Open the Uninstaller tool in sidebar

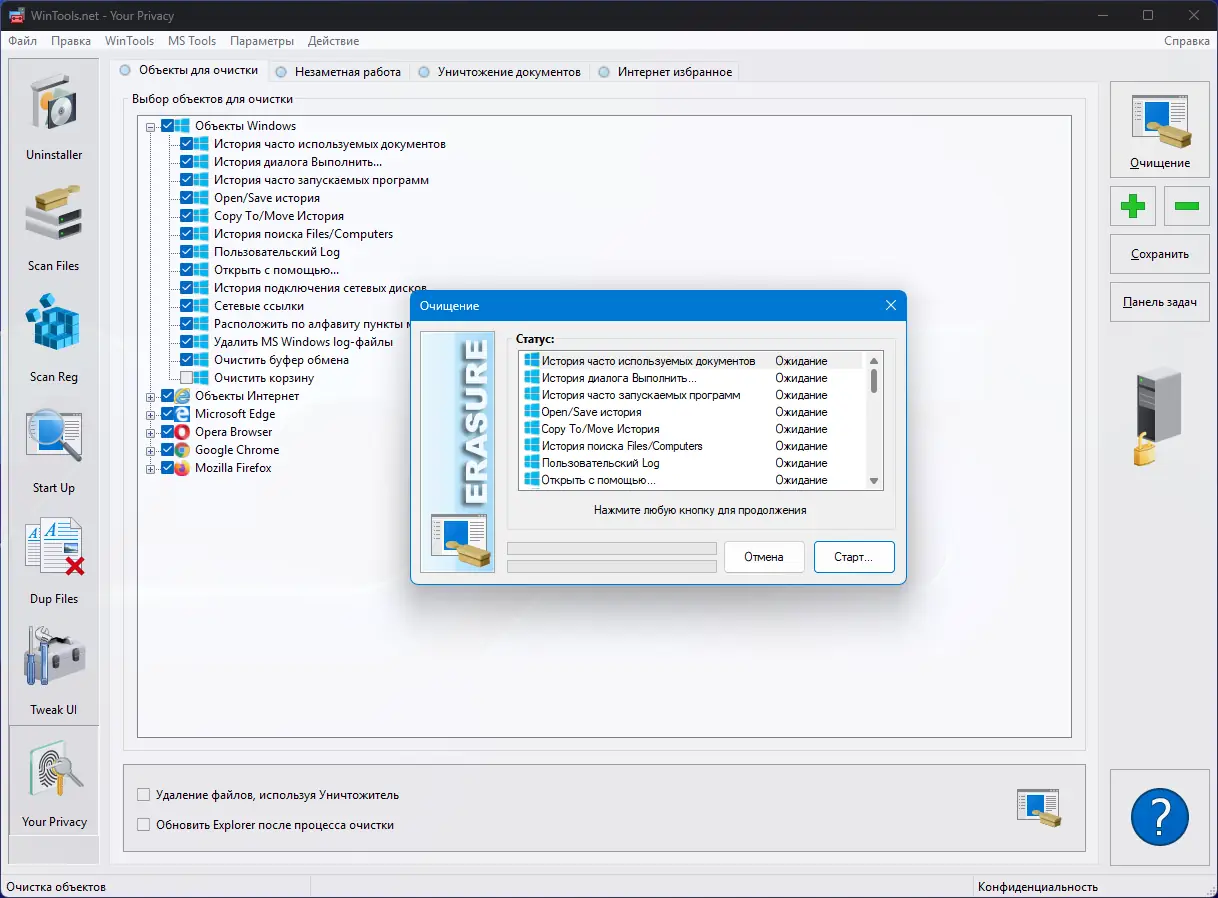tap(54, 115)
